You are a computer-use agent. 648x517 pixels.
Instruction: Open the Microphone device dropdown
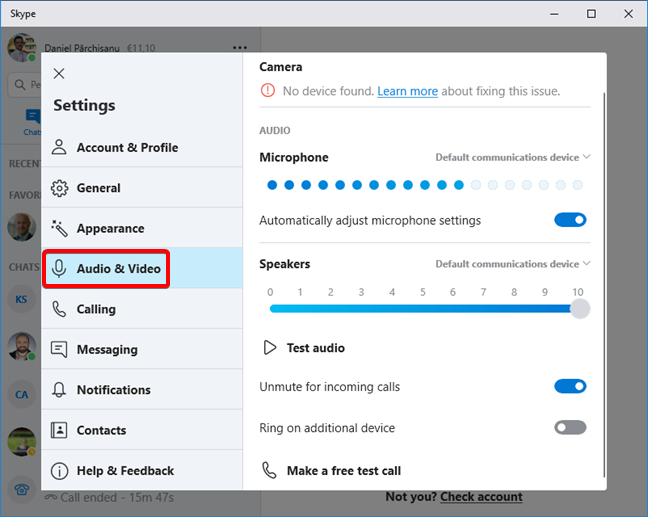513,157
